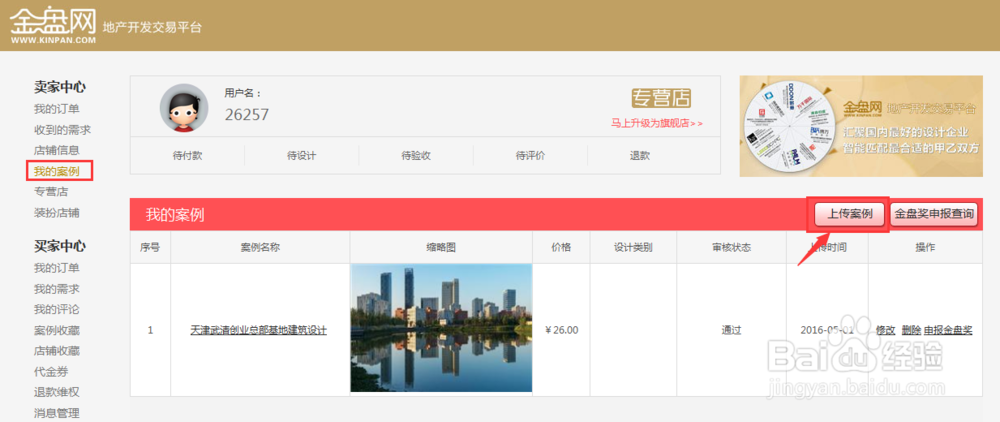Select the 待设计 order tab

[x=302, y=155]
